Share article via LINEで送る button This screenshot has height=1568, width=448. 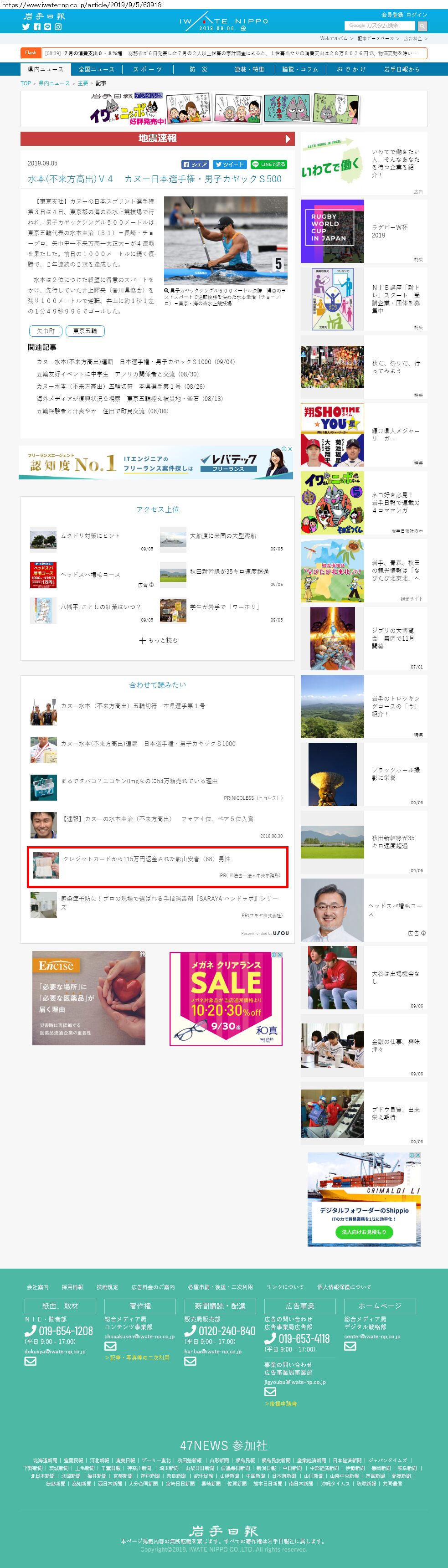click(268, 165)
